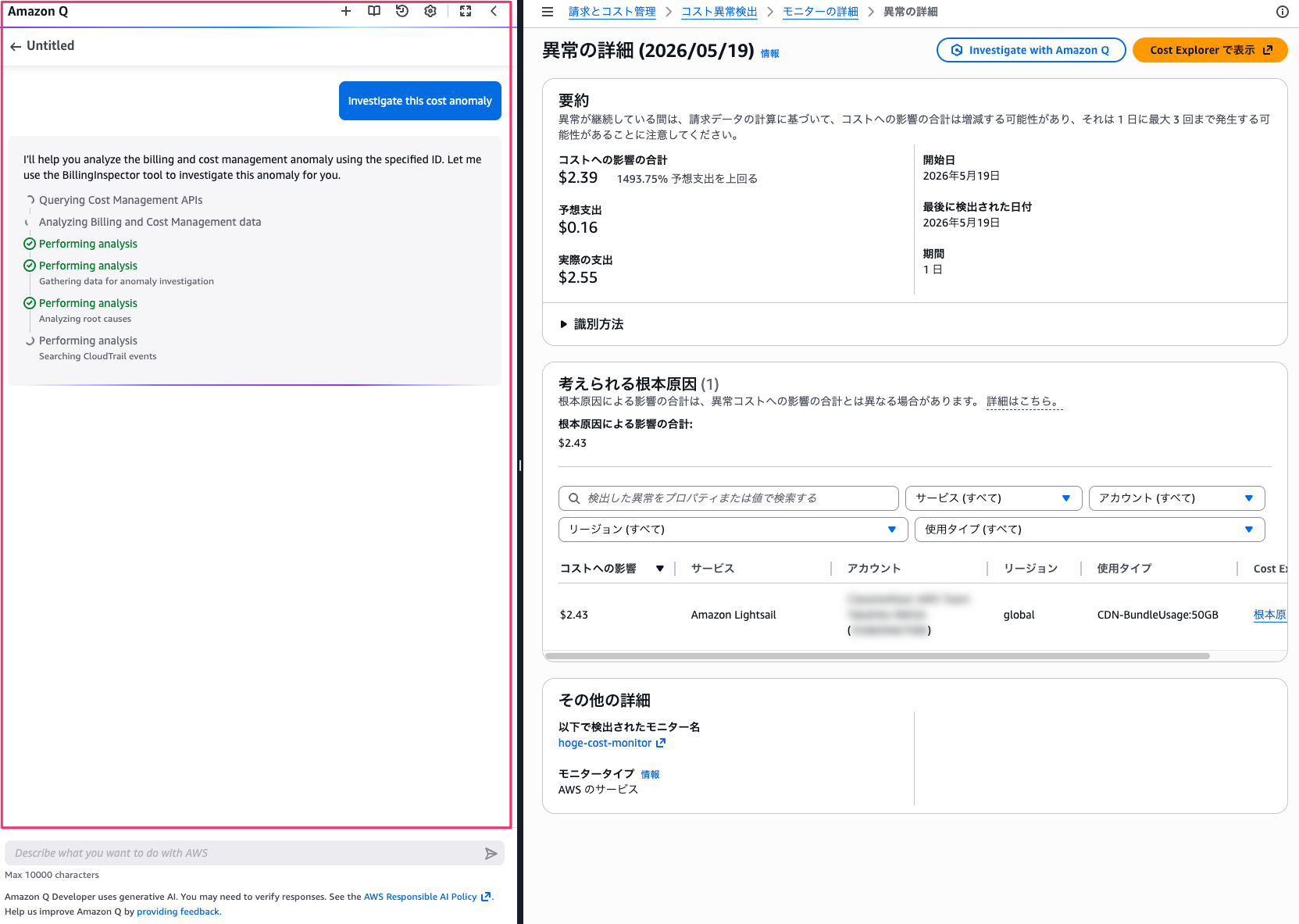Expand Amazon Q panel to fullscreen
Viewport: 1299px width, 924px height.
pyautogui.click(x=466, y=11)
